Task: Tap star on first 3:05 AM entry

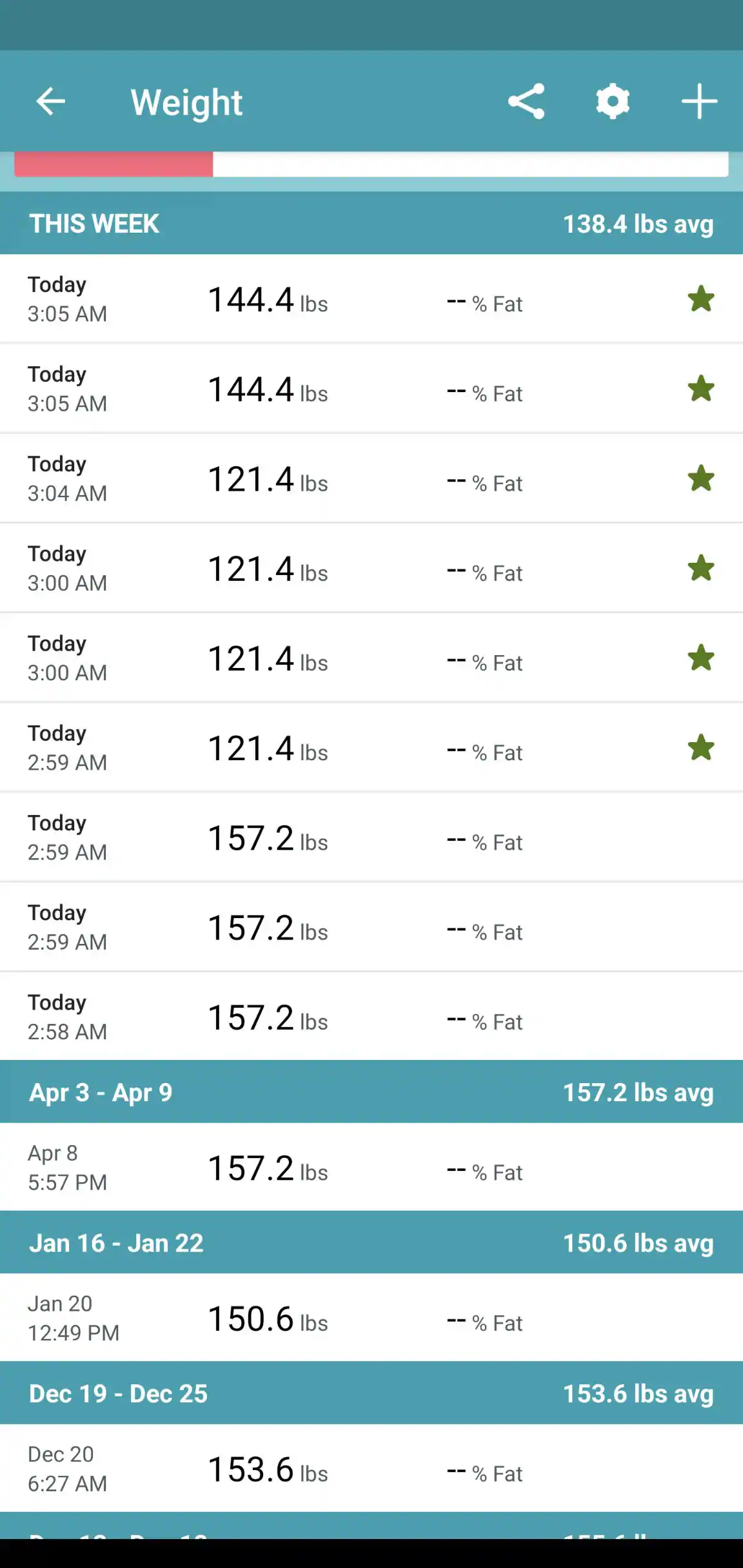Action: click(x=700, y=299)
